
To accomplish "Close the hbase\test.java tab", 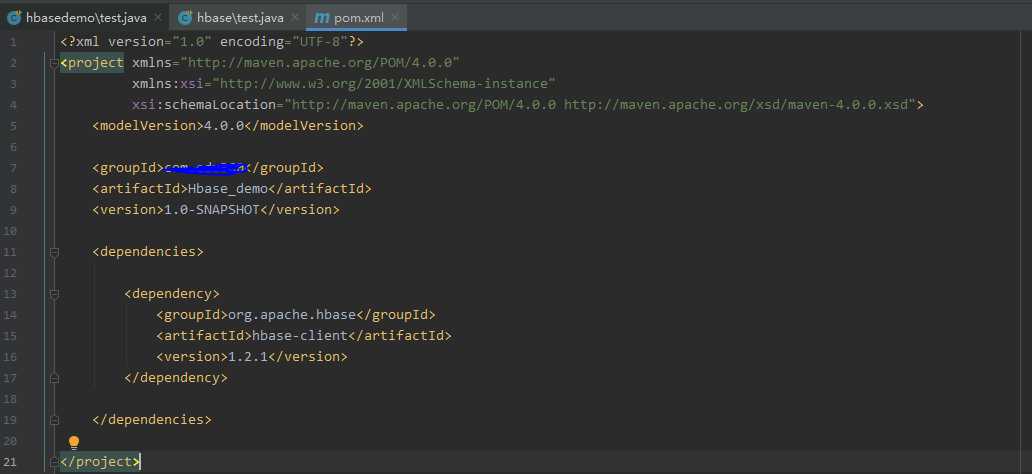I will (295, 18).
